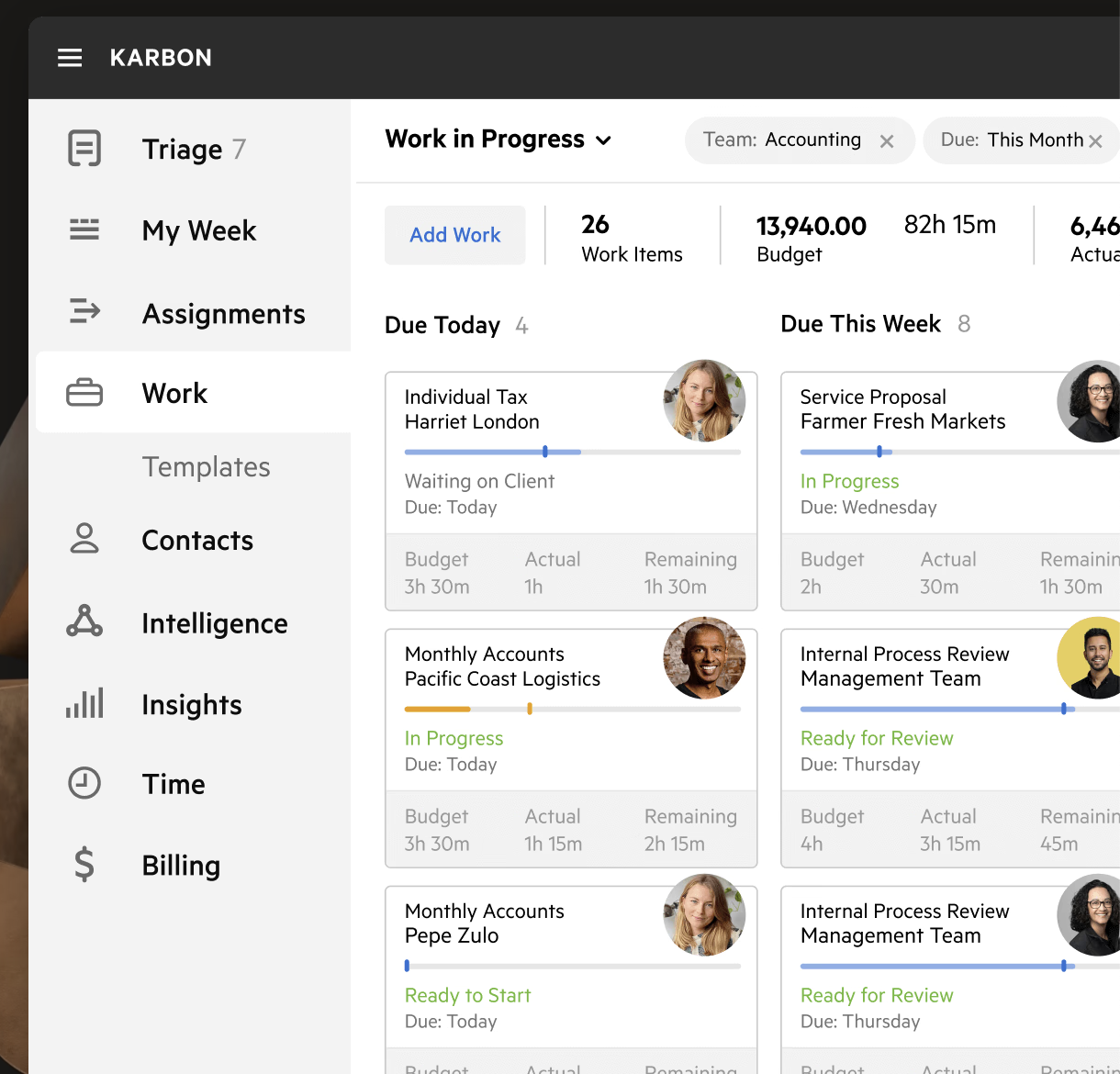The image size is (1120, 1074).
Task: Click Remaining 2h 15m on Pacific Coast card
Action: 690,830
